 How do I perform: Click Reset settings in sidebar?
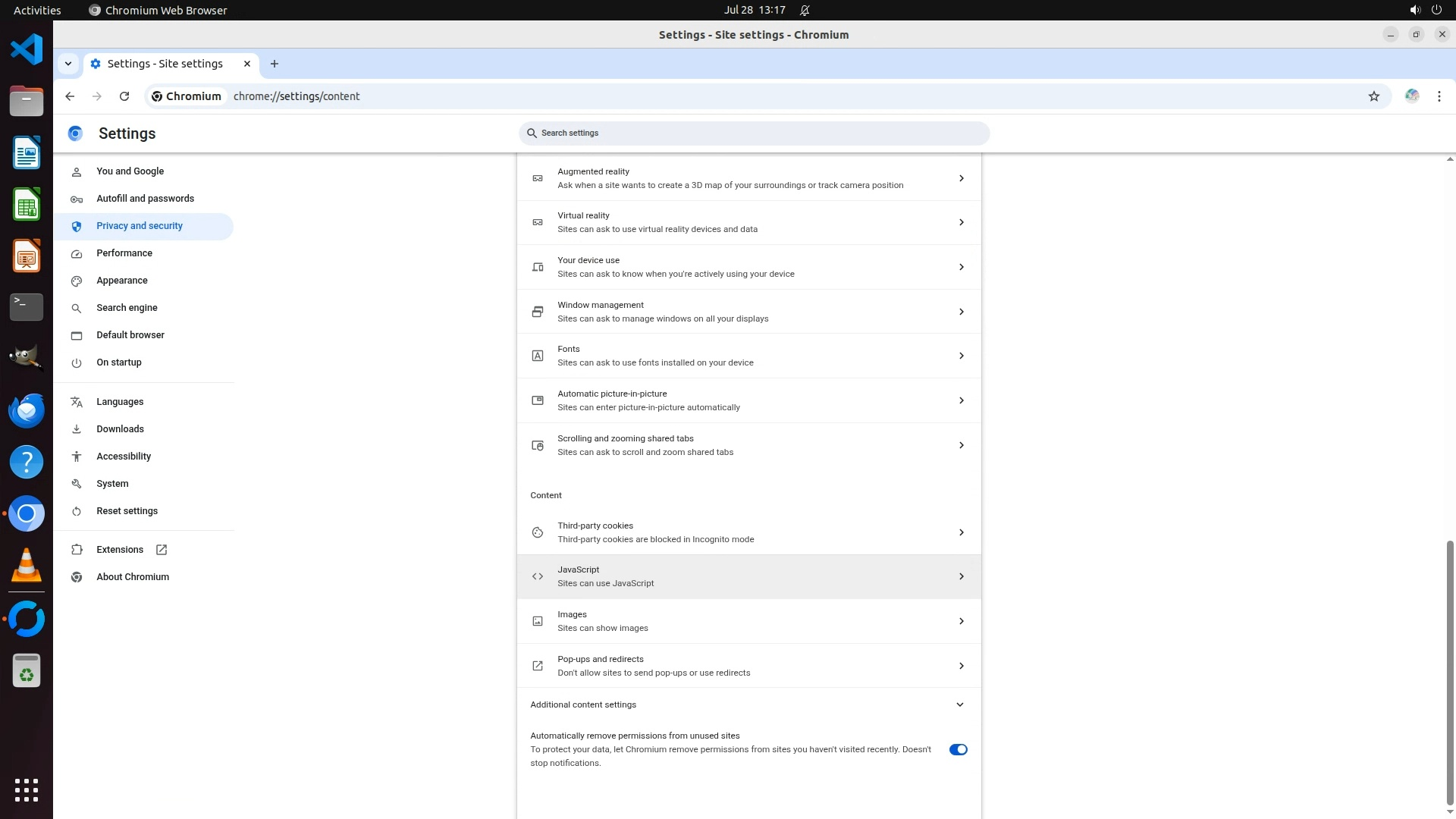(x=127, y=511)
